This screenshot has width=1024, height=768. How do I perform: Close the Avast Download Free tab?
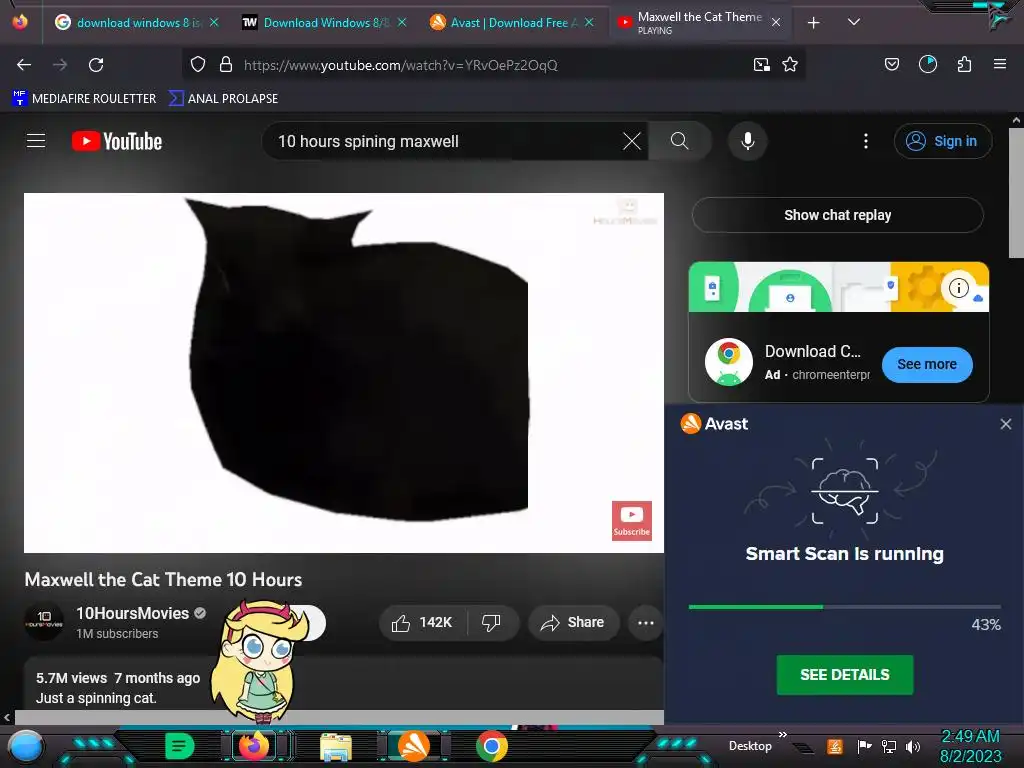click(589, 23)
